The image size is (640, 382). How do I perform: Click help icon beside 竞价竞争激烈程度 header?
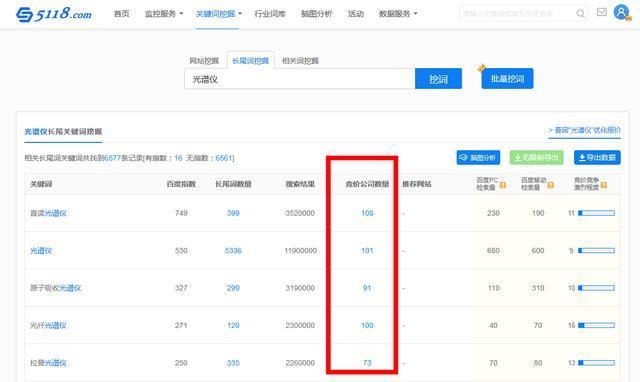tap(604, 185)
